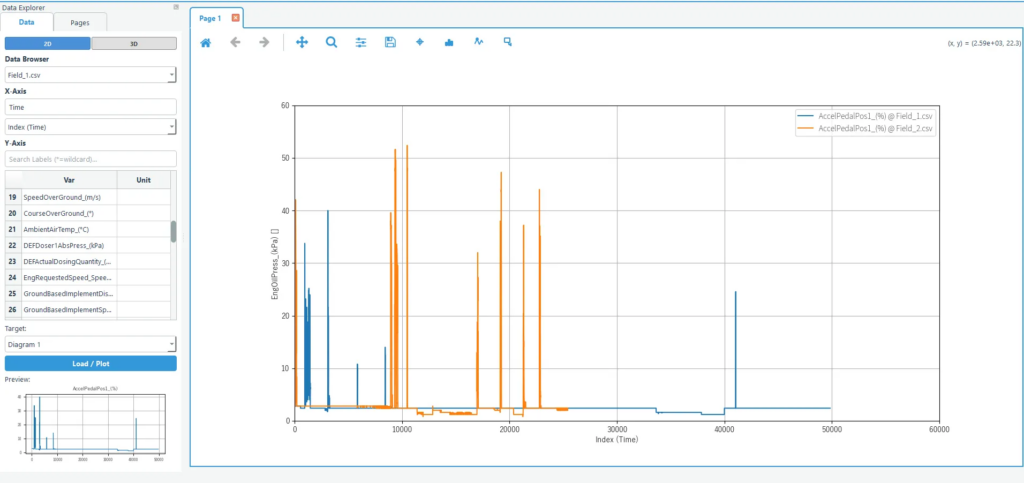Click the Search Labels input field
The image size is (1024, 483).
pos(90,159)
